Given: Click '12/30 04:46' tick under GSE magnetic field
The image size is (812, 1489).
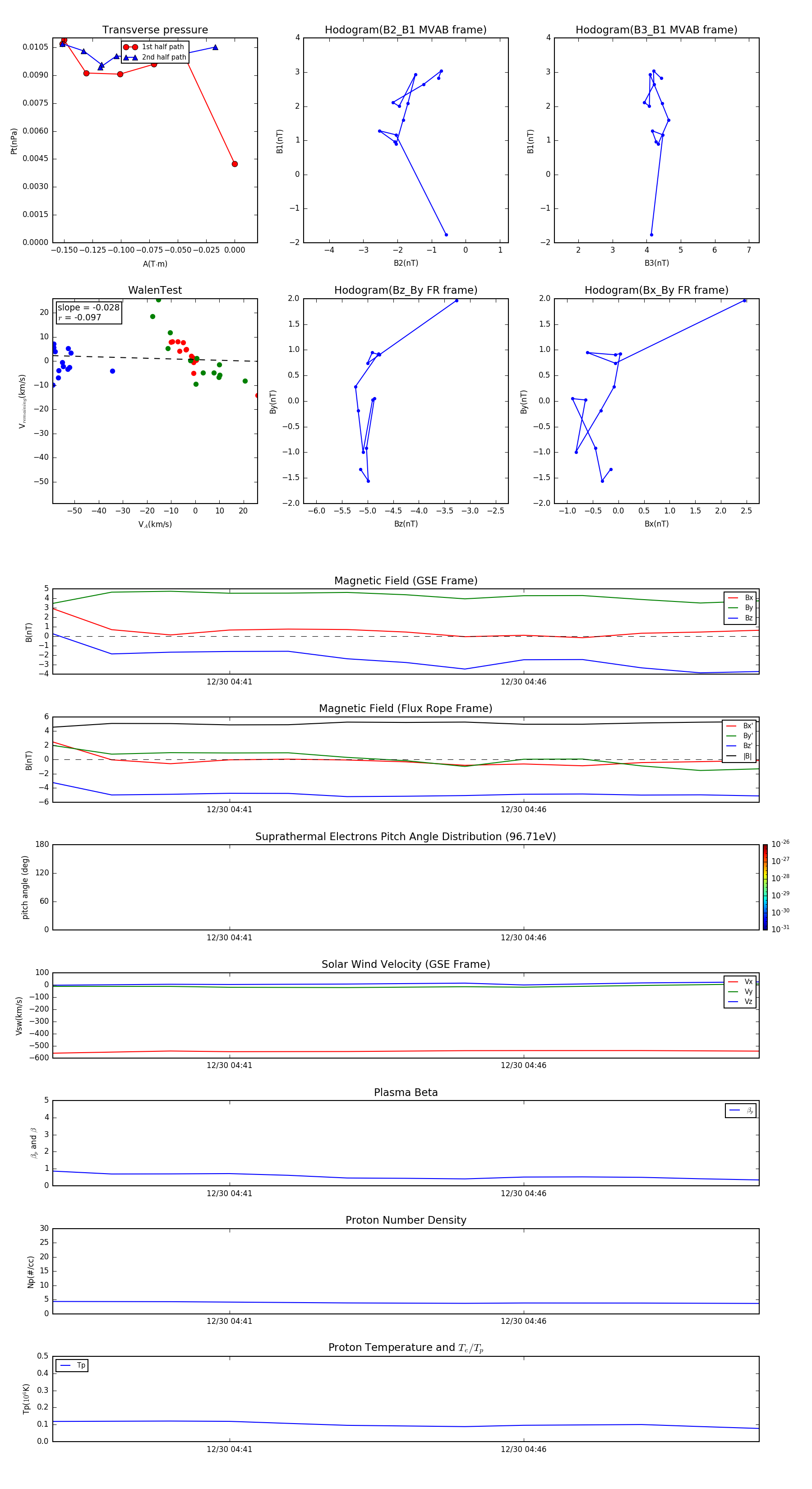Looking at the screenshot, I should (x=524, y=682).
